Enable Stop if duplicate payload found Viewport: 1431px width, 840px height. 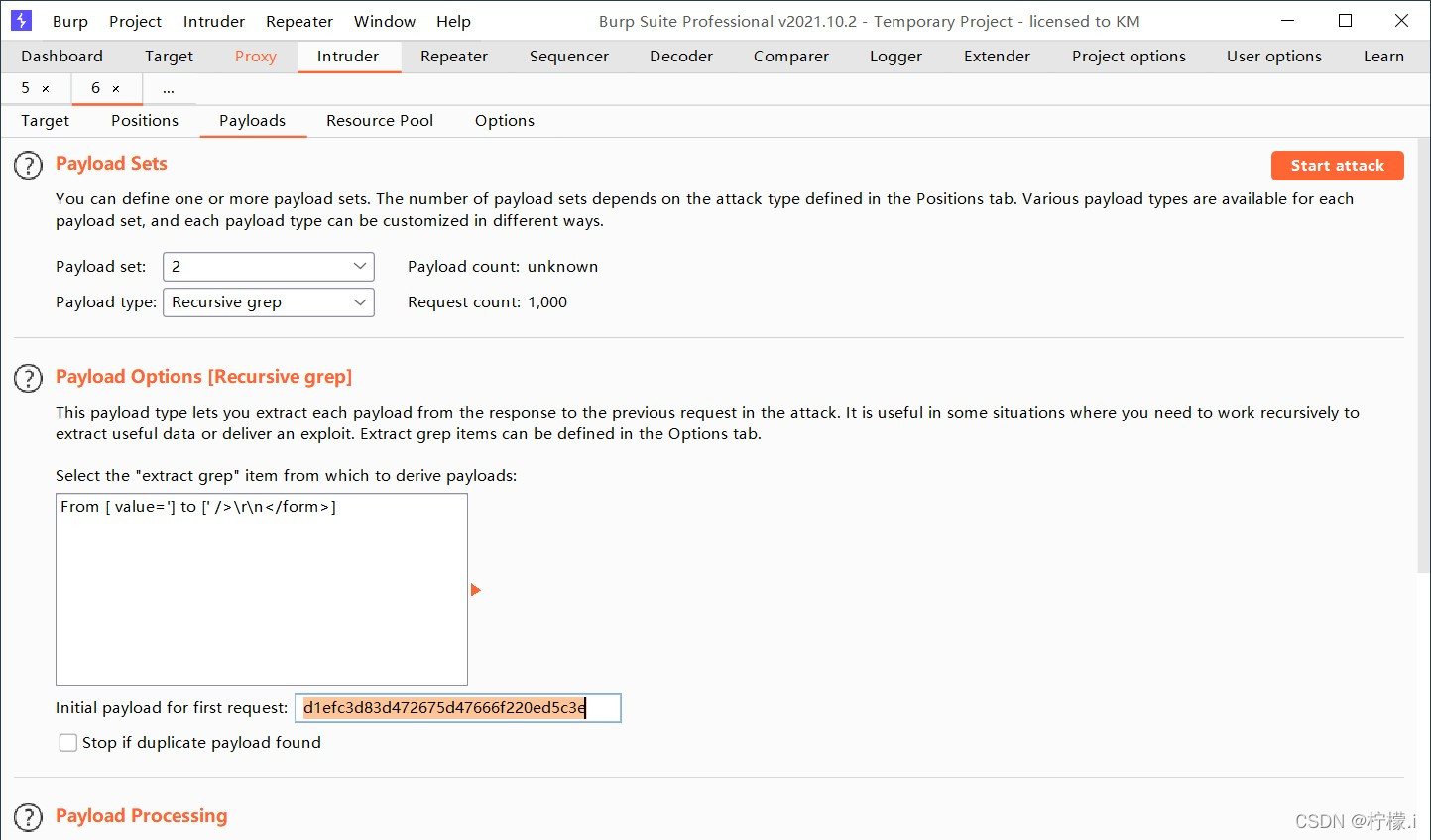pos(68,743)
